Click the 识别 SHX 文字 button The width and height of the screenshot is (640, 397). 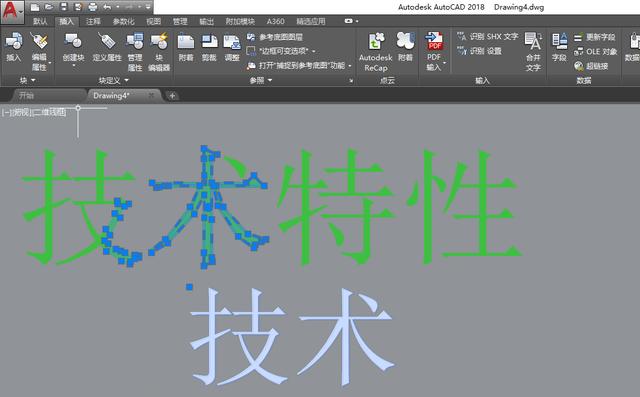[x=487, y=37]
